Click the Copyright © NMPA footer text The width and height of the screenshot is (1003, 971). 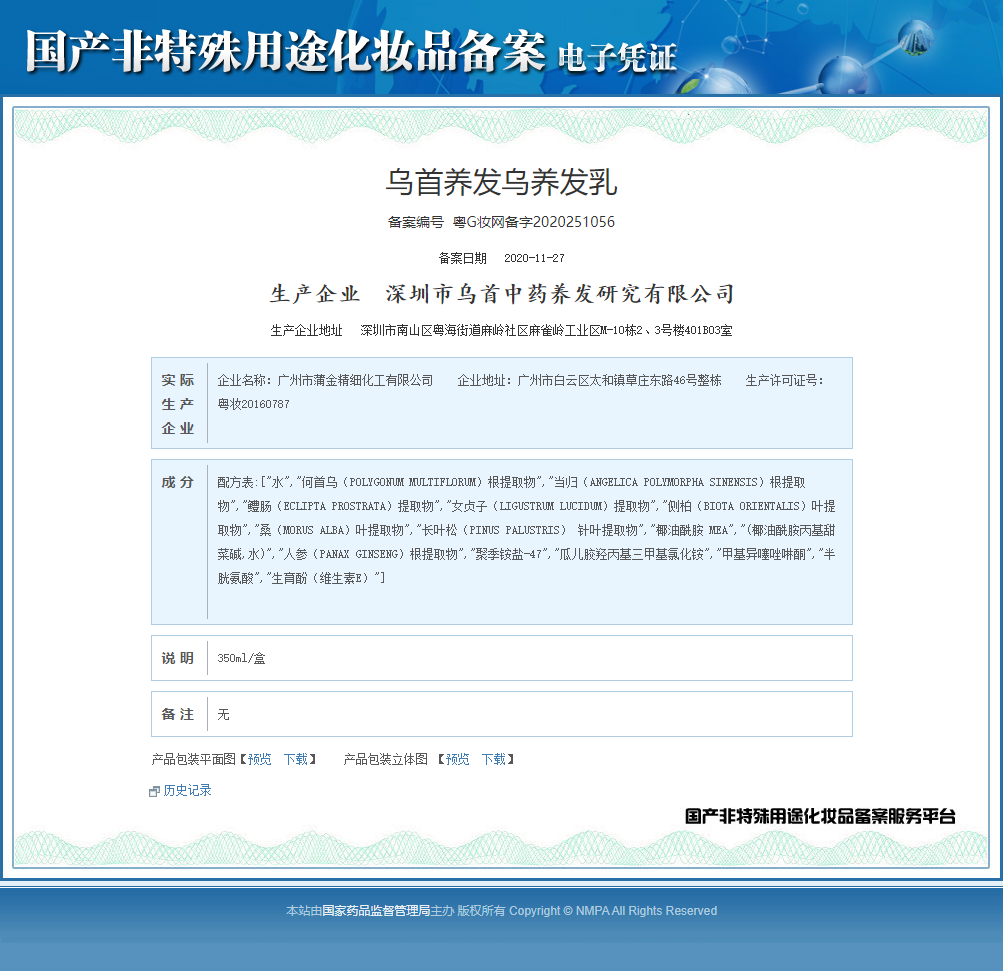click(x=613, y=911)
